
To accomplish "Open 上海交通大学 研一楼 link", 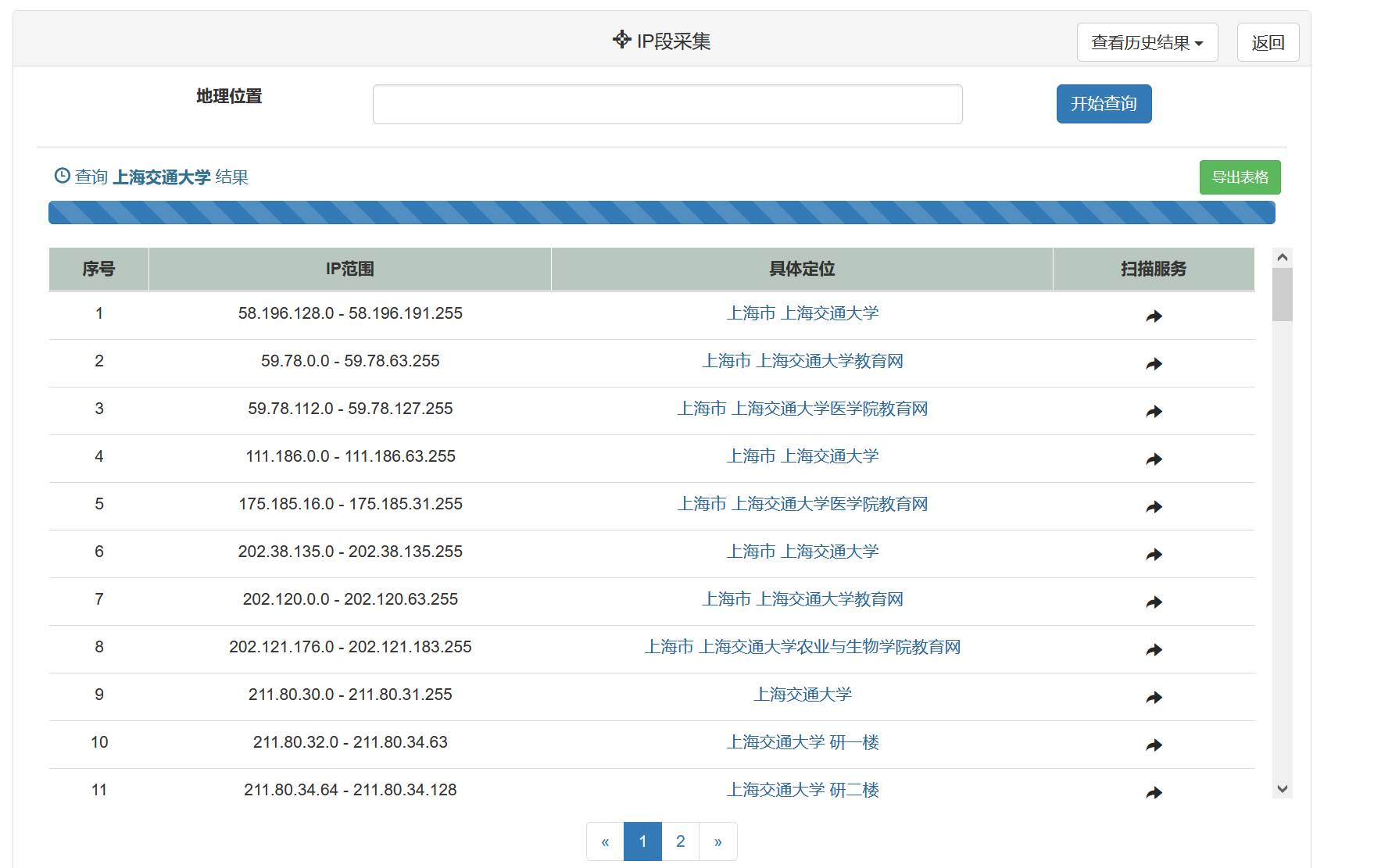I will click(803, 742).
